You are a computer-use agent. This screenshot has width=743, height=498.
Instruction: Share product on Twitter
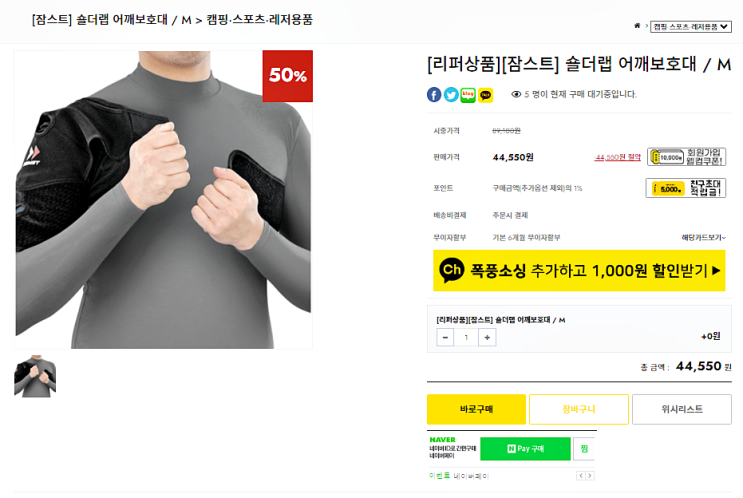click(451, 95)
